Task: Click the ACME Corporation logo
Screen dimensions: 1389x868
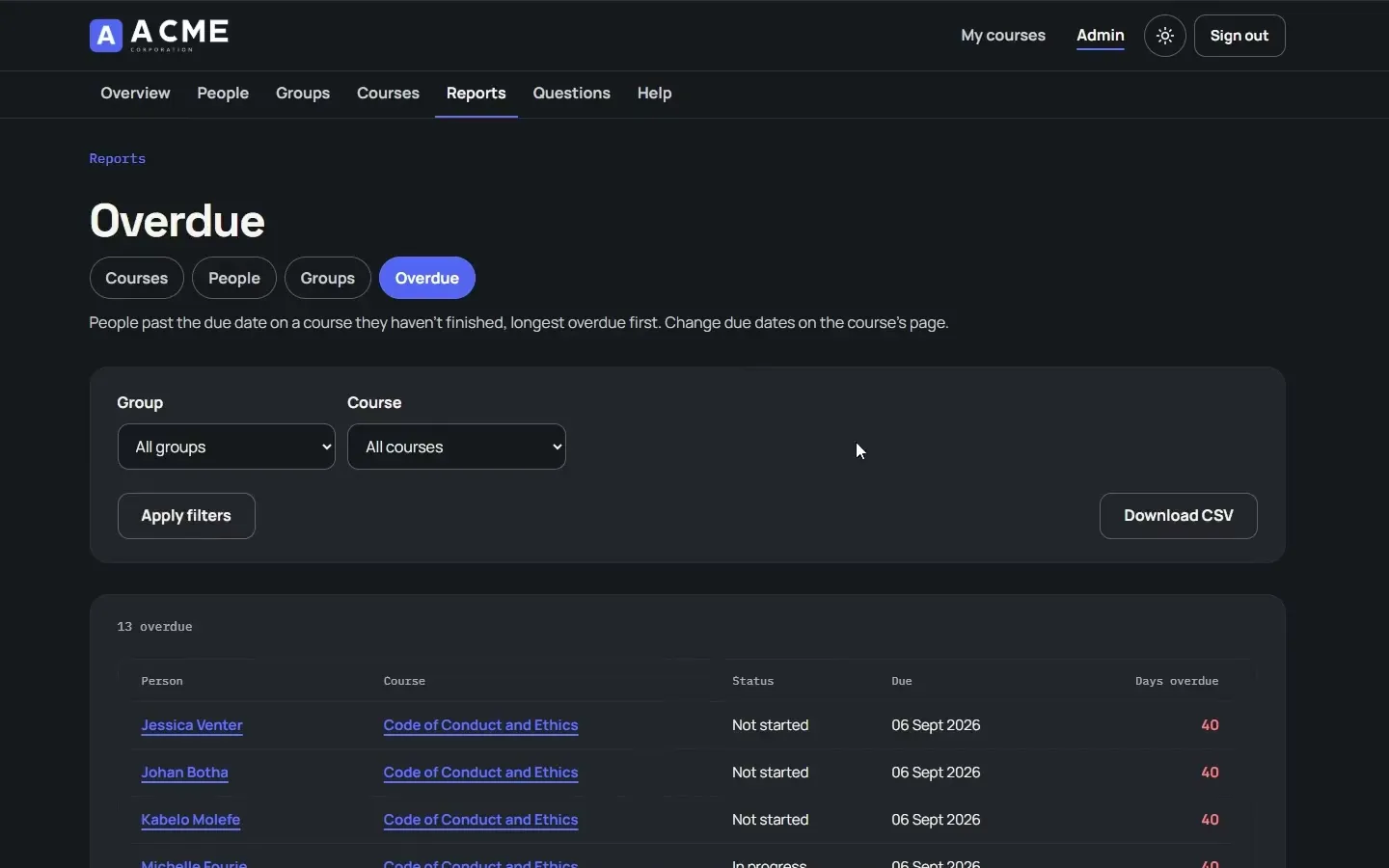Action: [160, 36]
